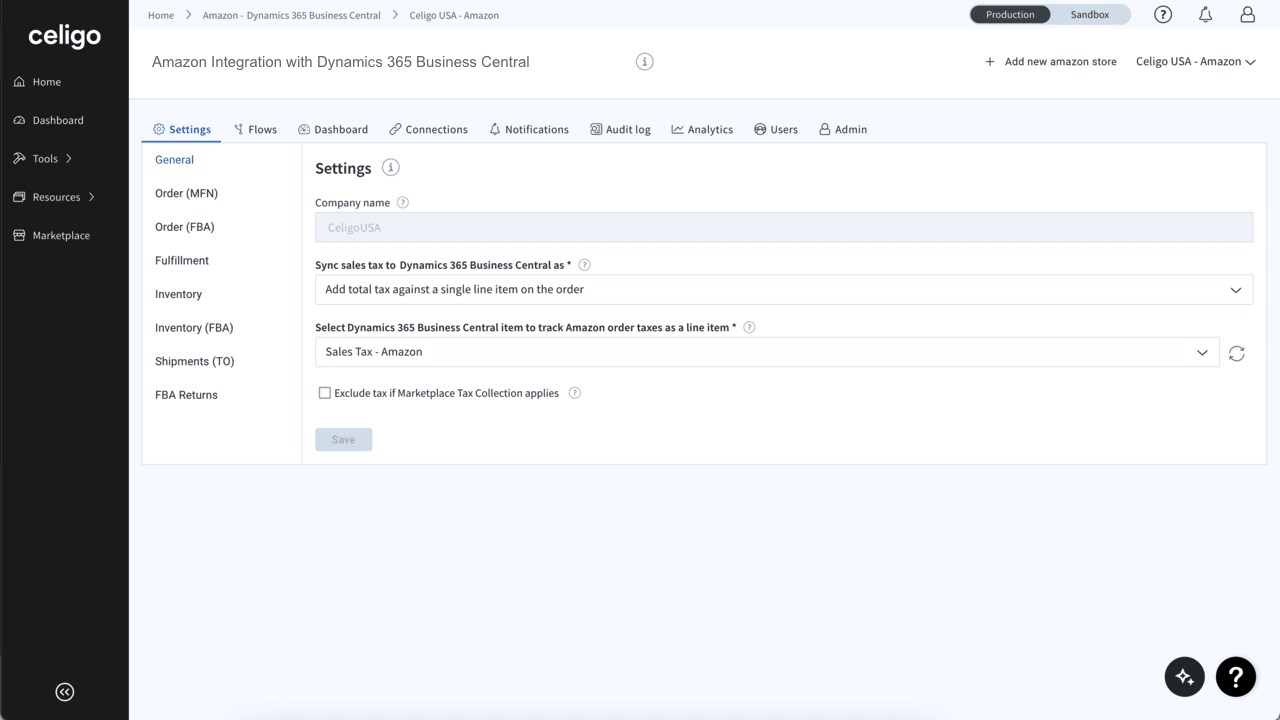Image resolution: width=1280 pixels, height=720 pixels.
Task: Open the Inventory settings section
Action: click(x=179, y=294)
